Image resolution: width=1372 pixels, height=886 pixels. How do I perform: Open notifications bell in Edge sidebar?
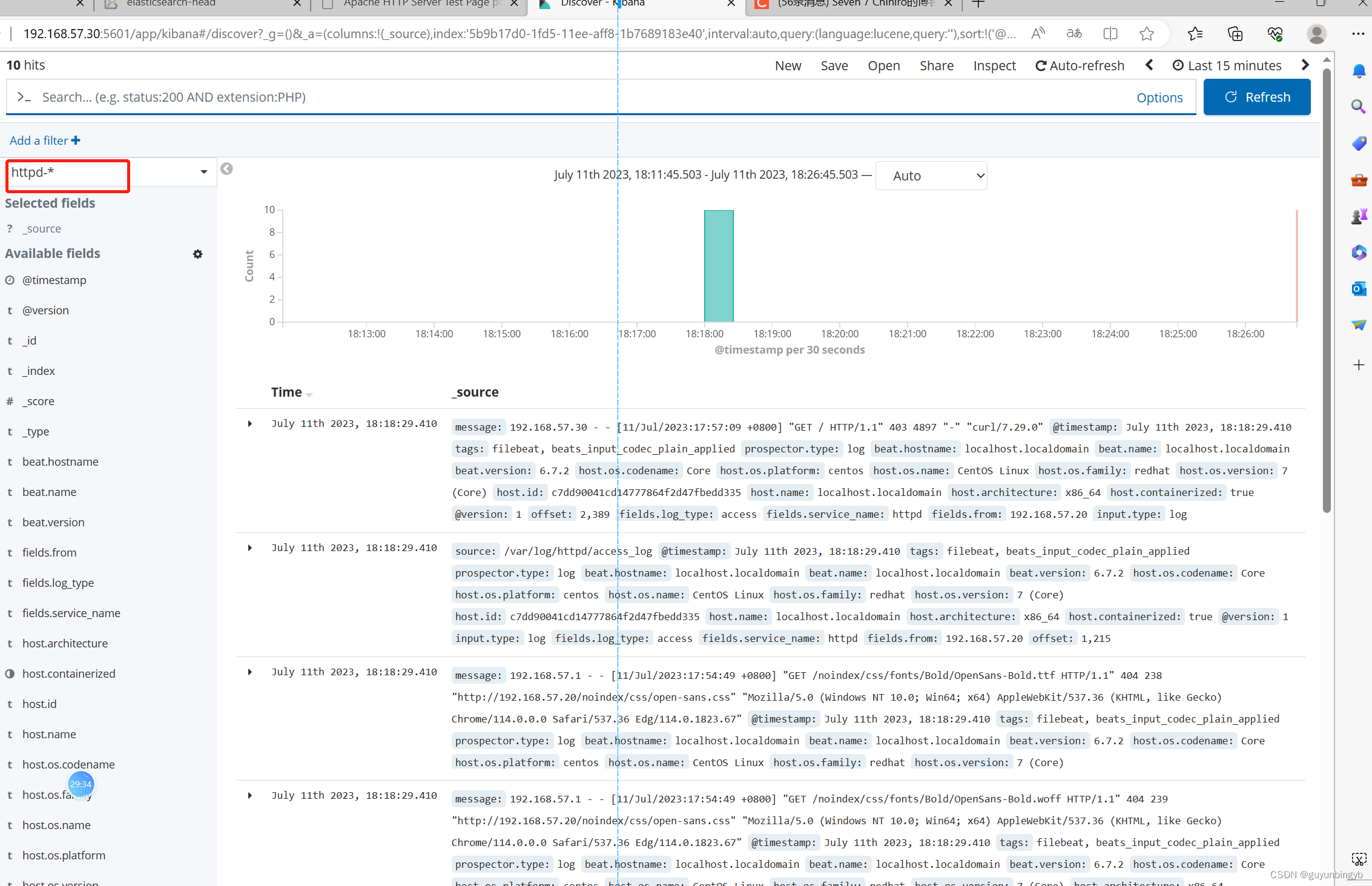coord(1359,71)
